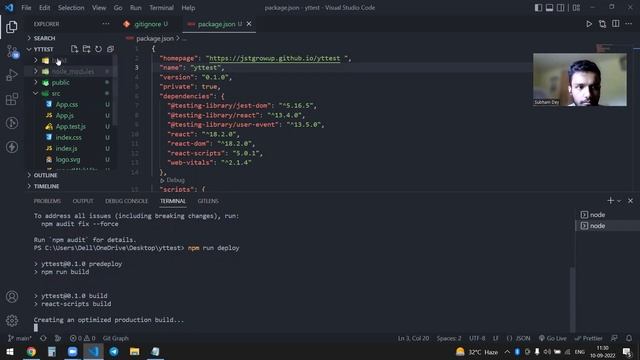This screenshot has width=640, height=360.
Task: Open the Manage gear icon
Action: click(12, 320)
